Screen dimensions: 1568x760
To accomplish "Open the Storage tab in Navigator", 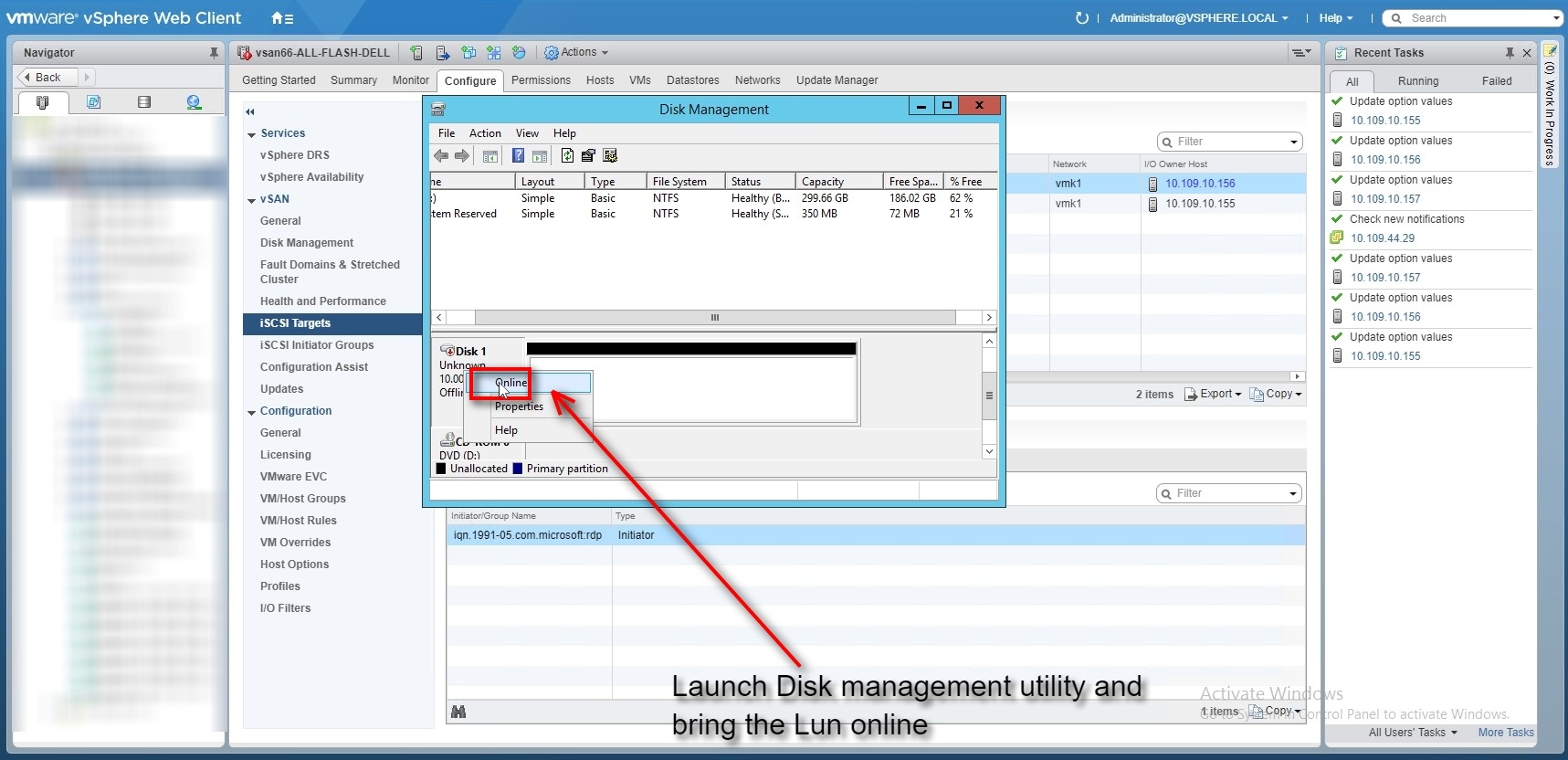I will coord(143,102).
